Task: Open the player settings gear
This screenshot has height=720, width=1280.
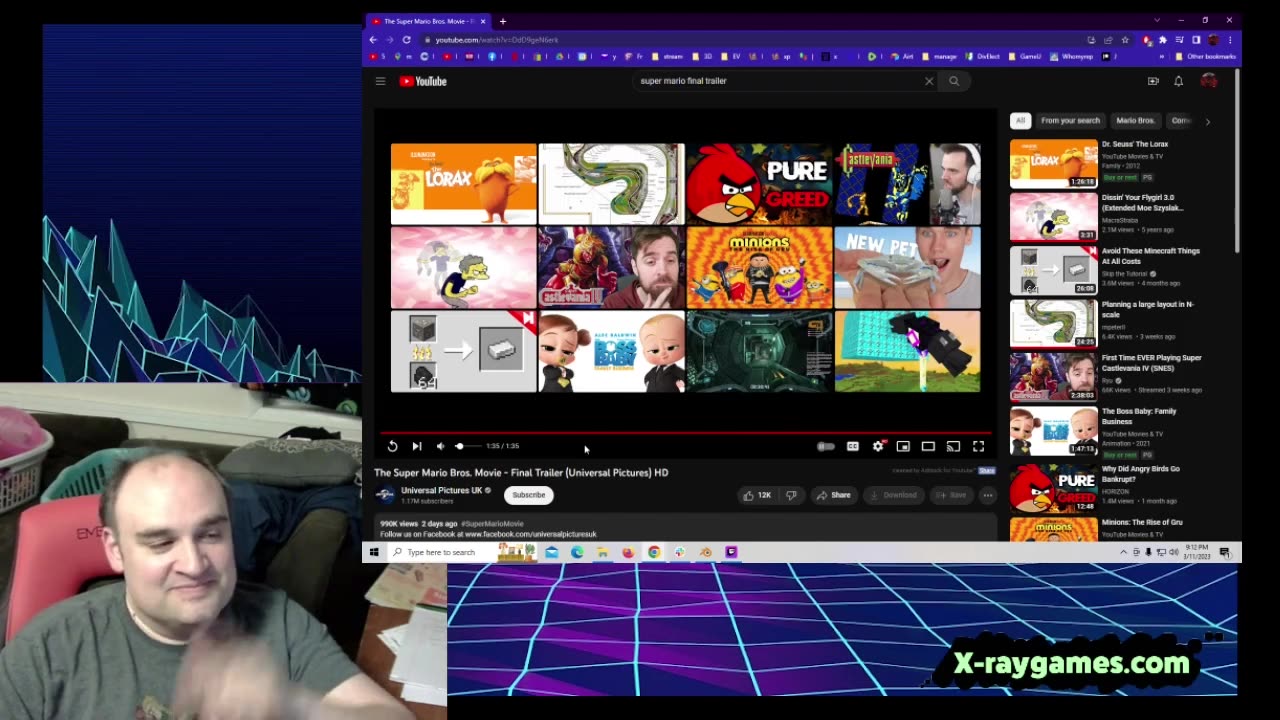Action: (x=878, y=446)
